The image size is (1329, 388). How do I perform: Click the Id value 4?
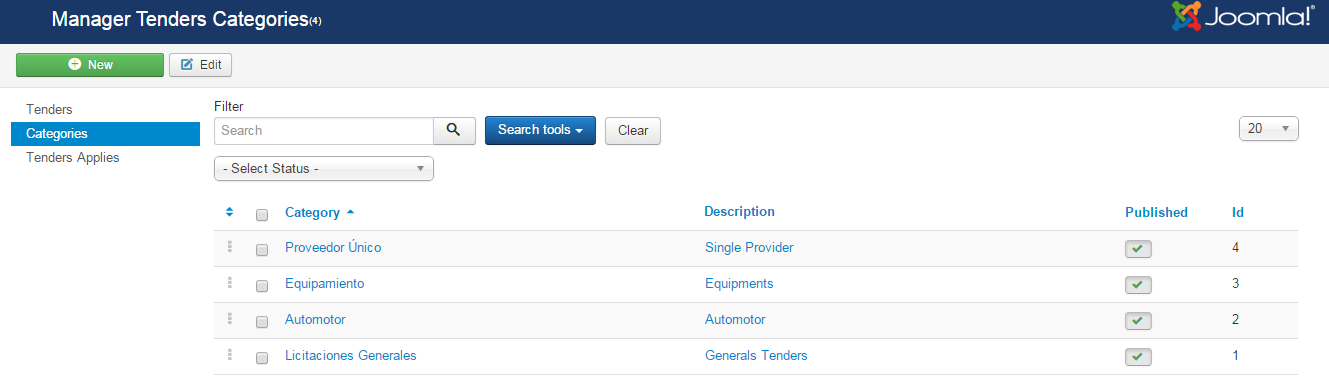(1236, 247)
